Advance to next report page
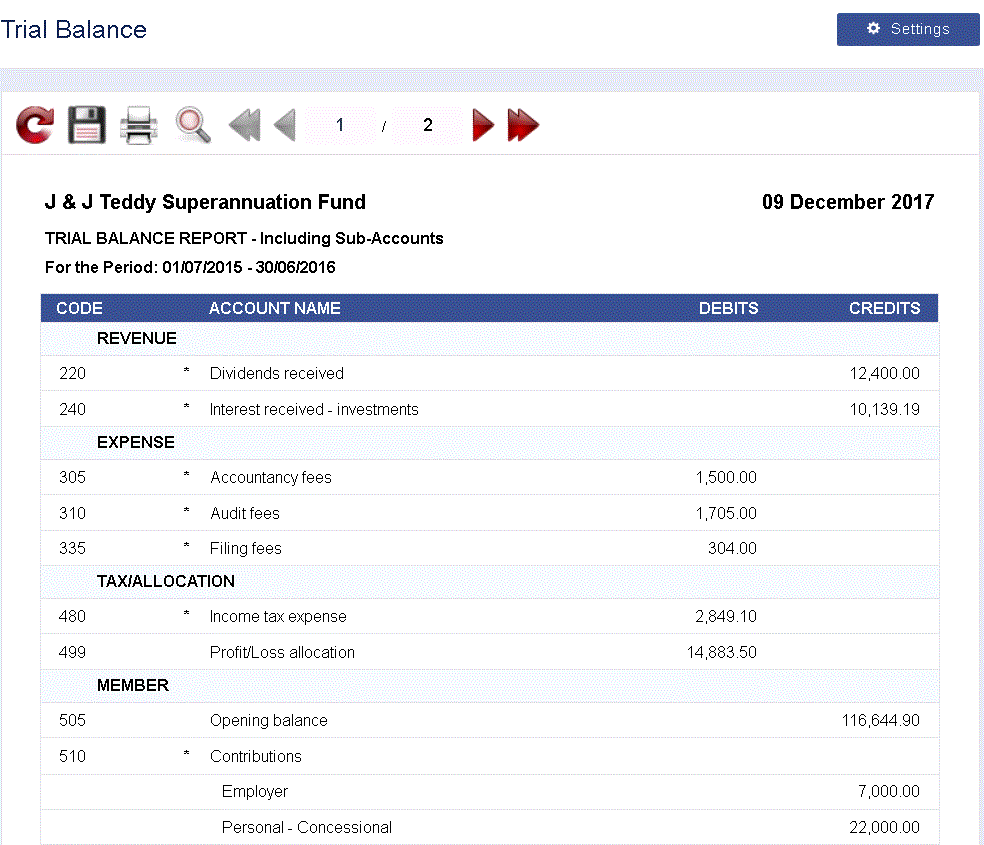Image resolution: width=984 pixels, height=845 pixels. [483, 125]
